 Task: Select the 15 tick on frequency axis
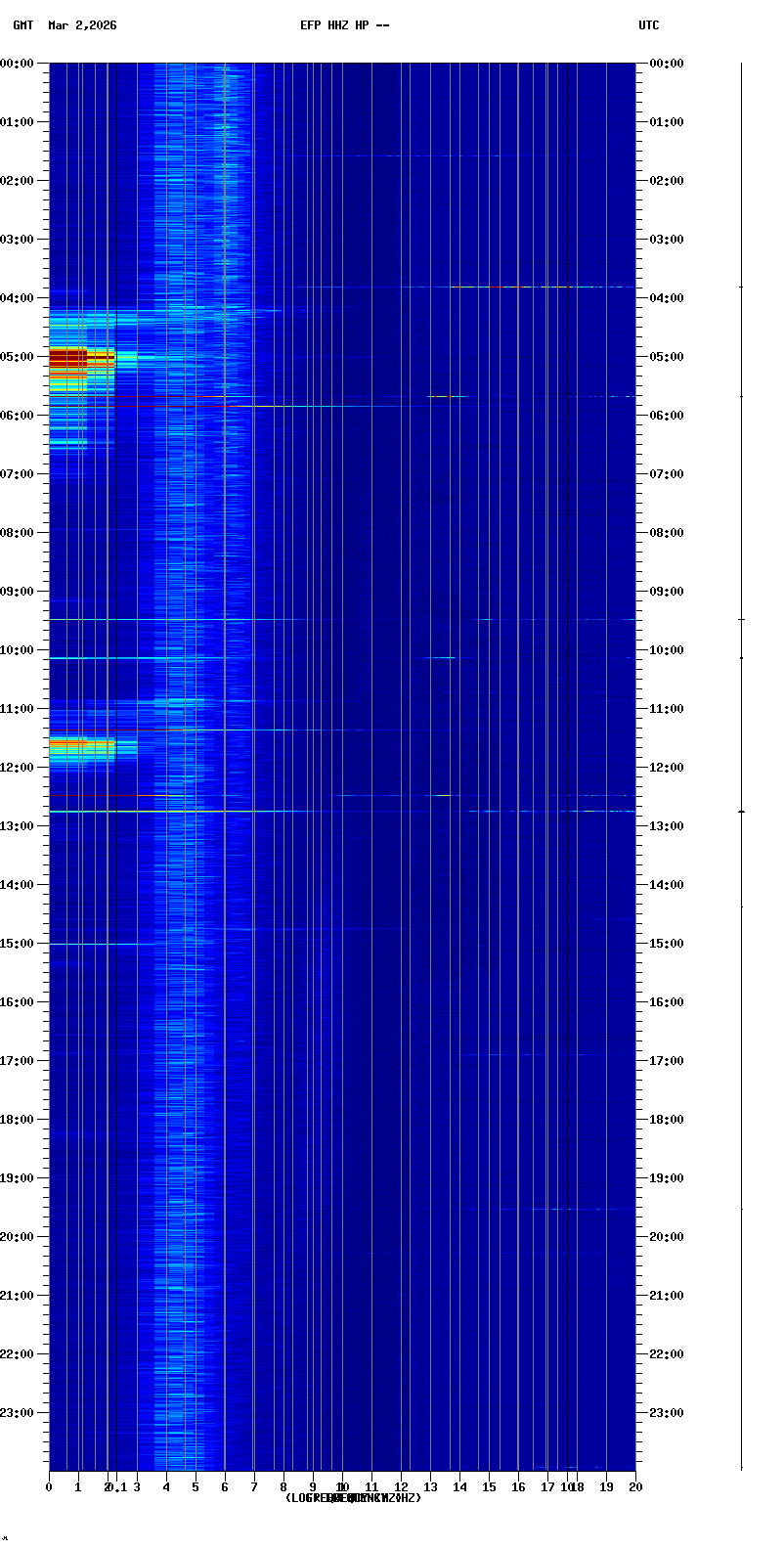[489, 1487]
